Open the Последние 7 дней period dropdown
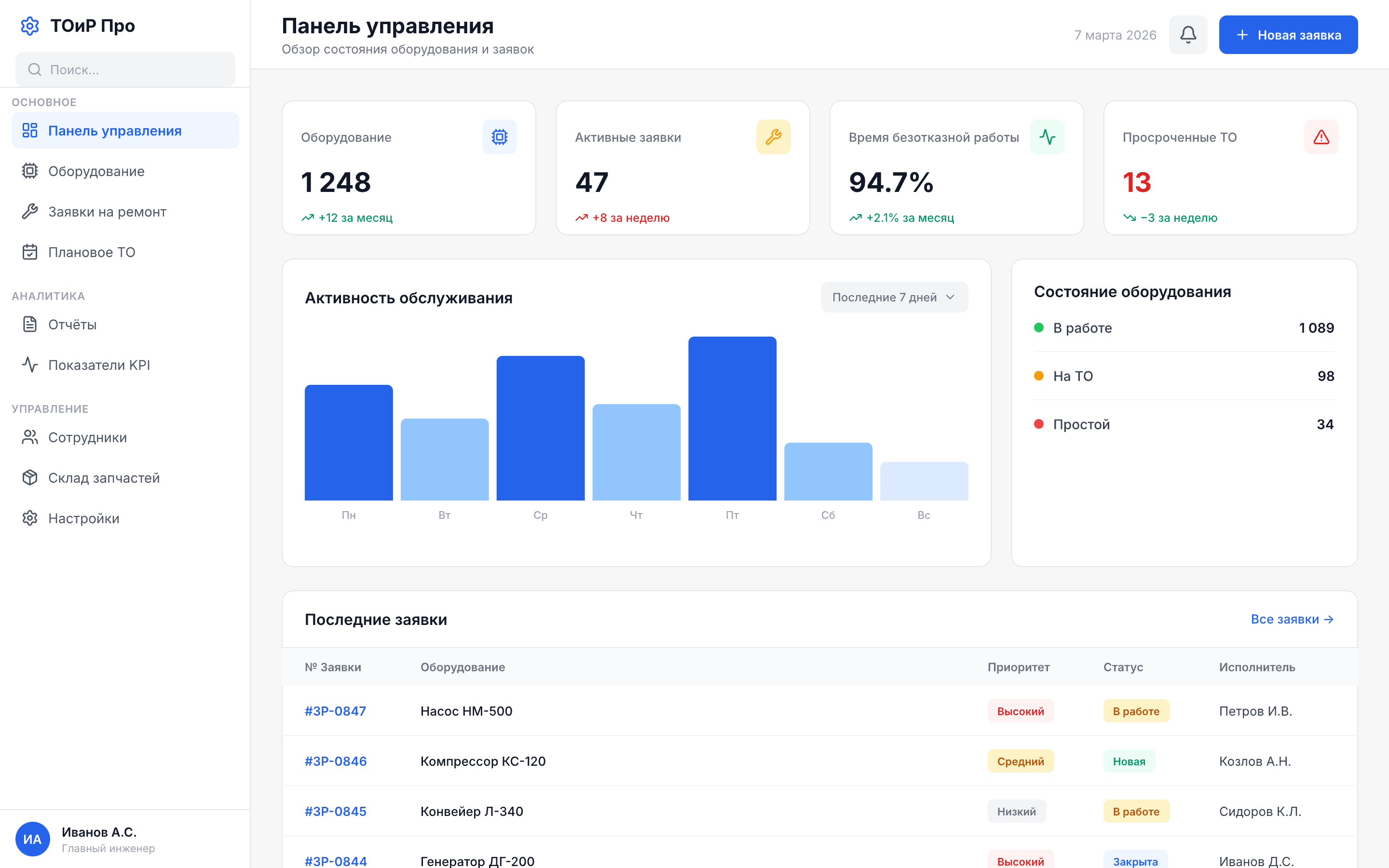The height and width of the screenshot is (868, 1389). coord(894,297)
